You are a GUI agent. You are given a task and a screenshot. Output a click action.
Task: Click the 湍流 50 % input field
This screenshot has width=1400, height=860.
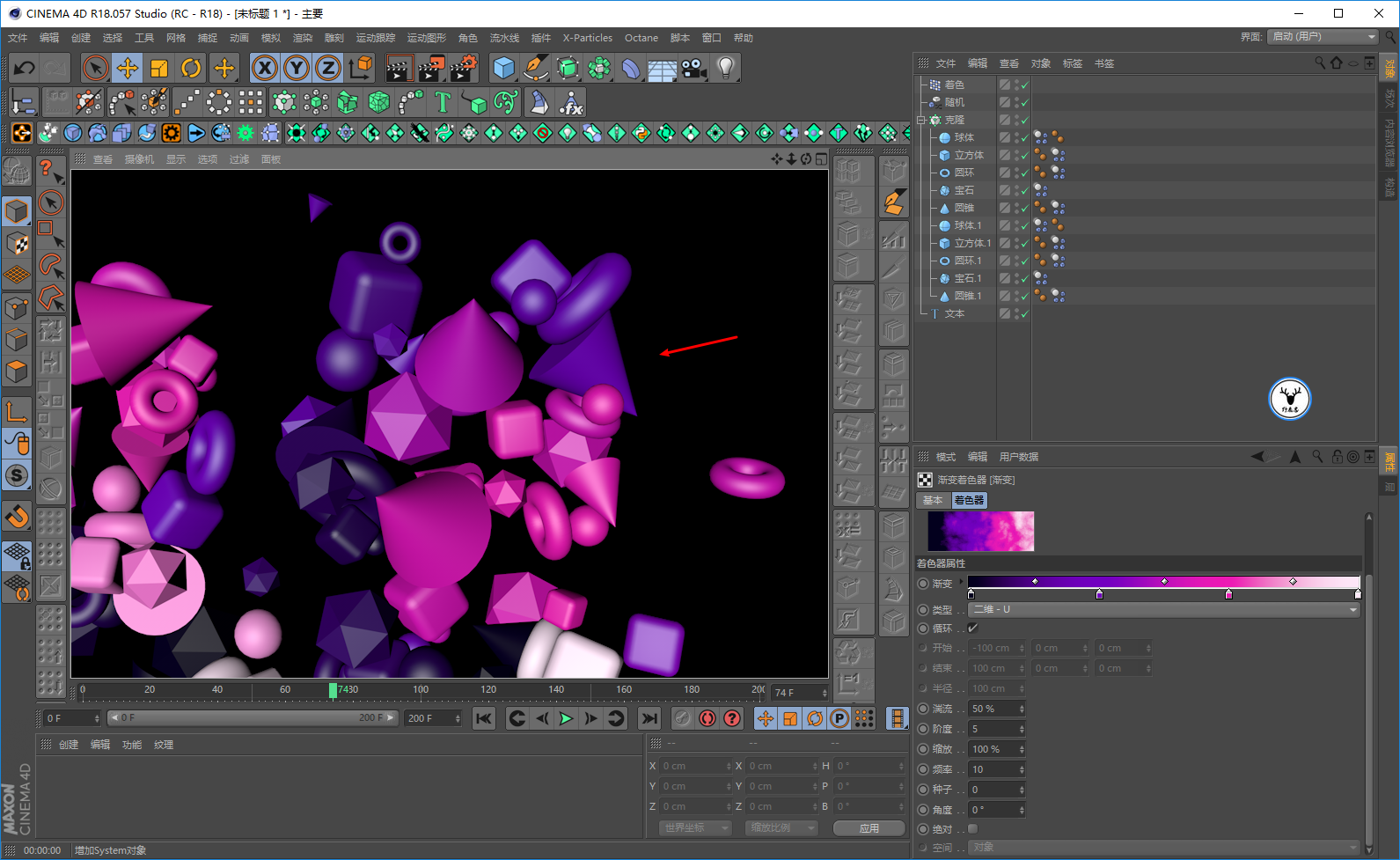coord(994,709)
